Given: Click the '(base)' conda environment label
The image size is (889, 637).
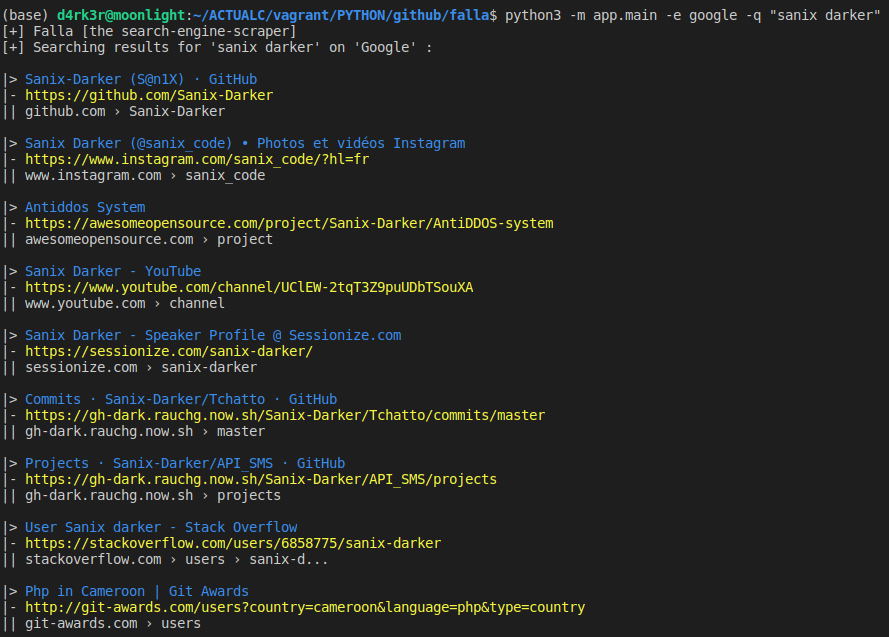Looking at the screenshot, I should [x=25, y=15].
